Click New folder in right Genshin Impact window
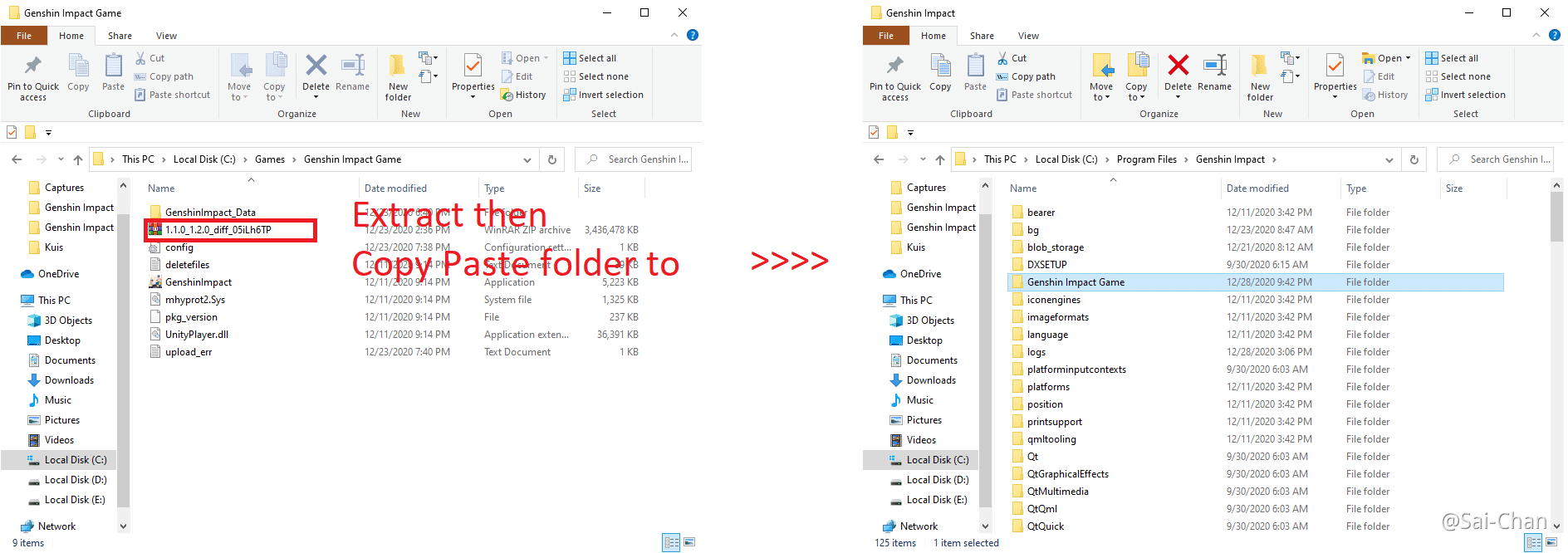The width and height of the screenshot is (1568, 553). (1261, 78)
